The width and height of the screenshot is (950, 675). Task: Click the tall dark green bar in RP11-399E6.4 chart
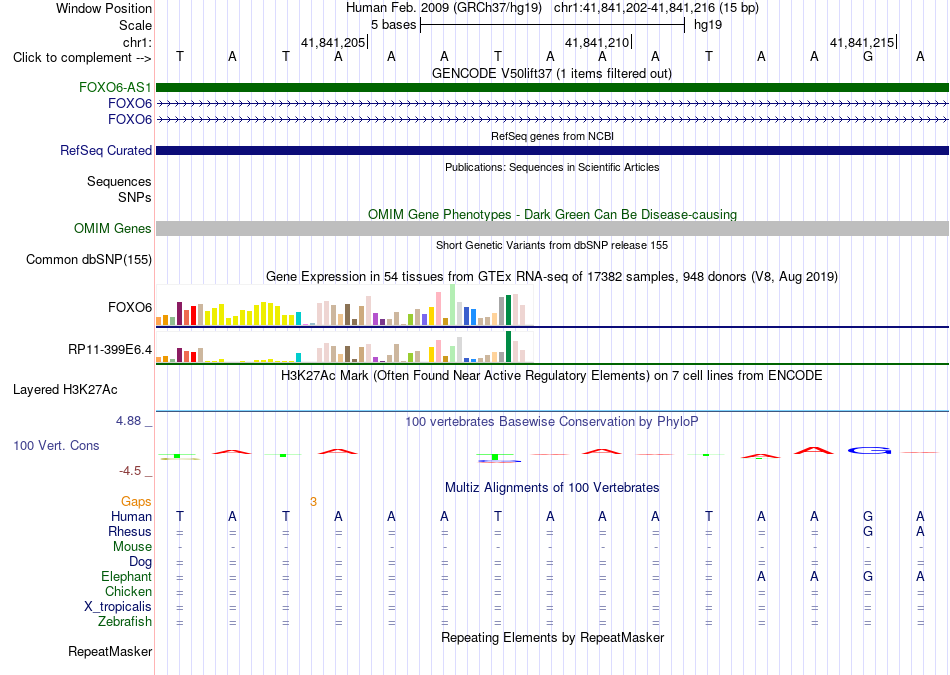tap(508, 347)
